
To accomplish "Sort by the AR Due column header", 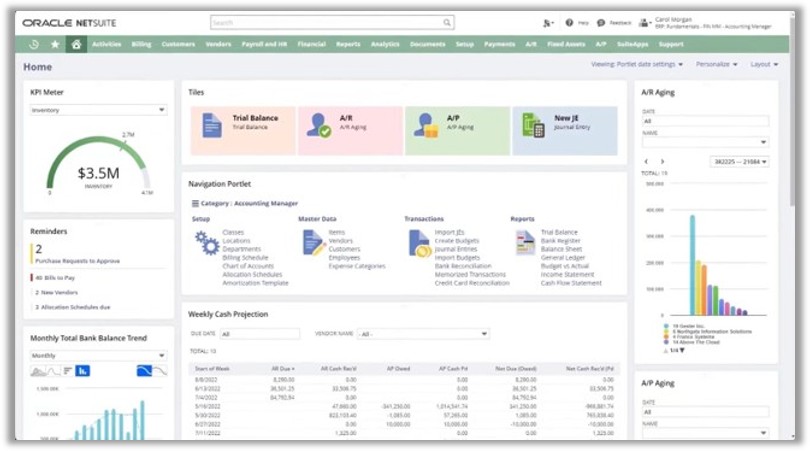I will [283, 369].
